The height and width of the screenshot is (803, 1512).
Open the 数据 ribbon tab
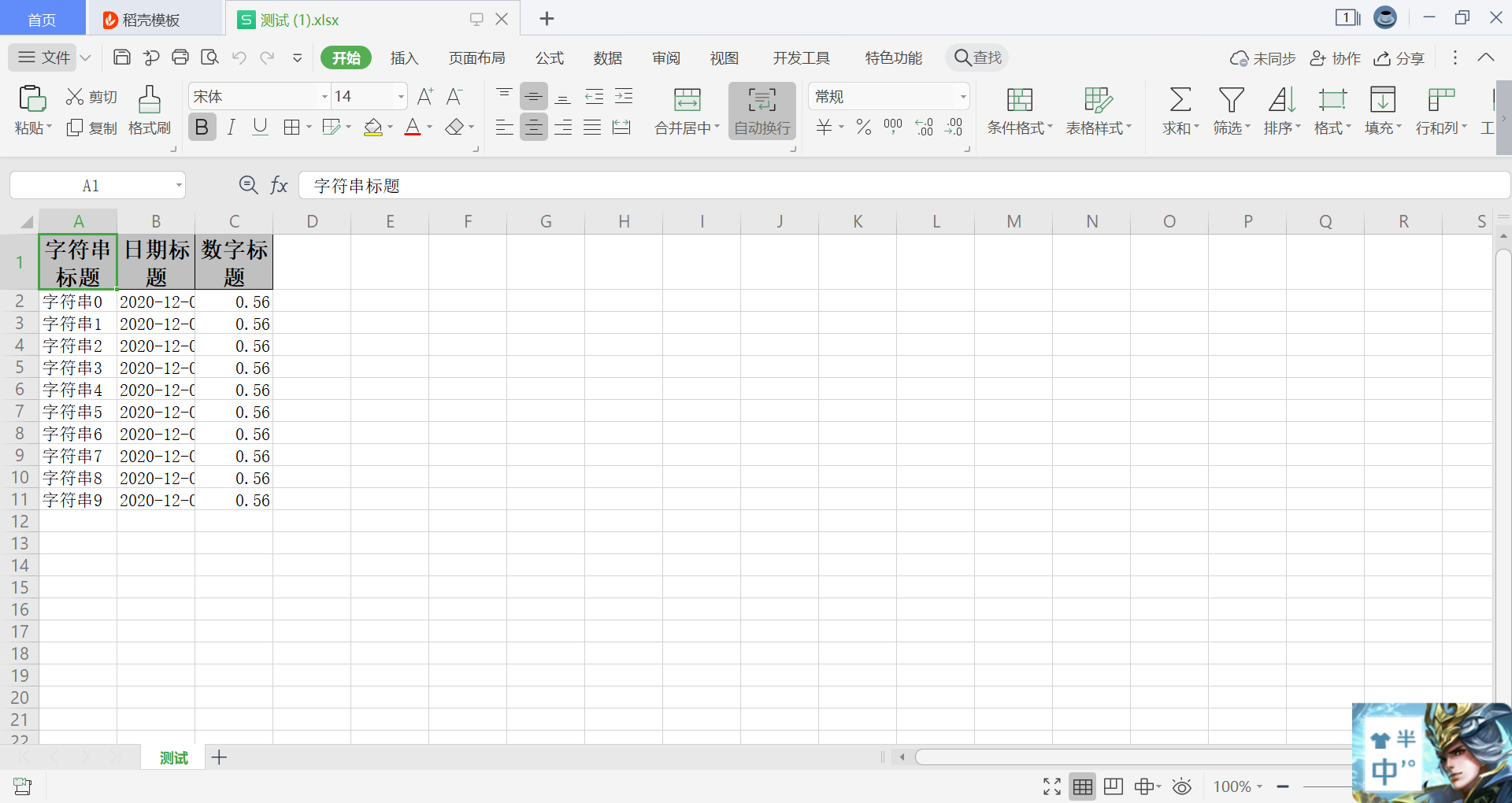606,57
